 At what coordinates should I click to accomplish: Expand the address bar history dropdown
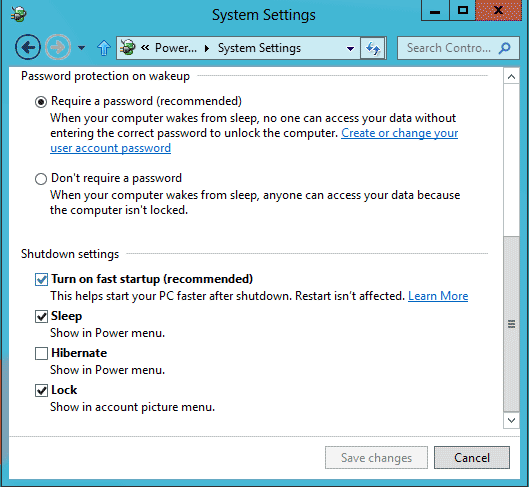[351, 49]
